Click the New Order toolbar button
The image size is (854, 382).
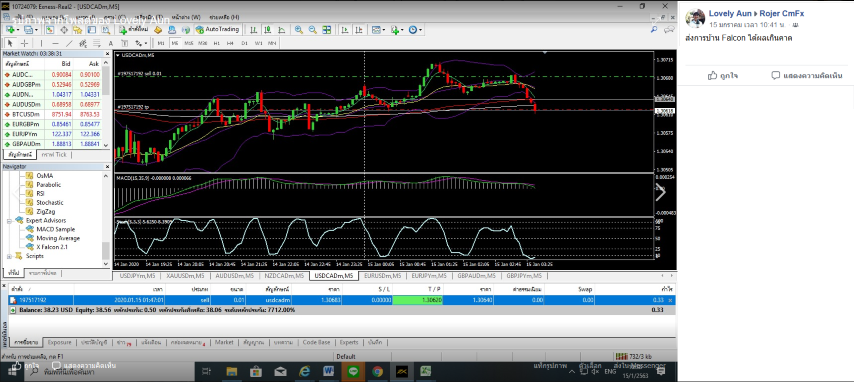coord(133,29)
